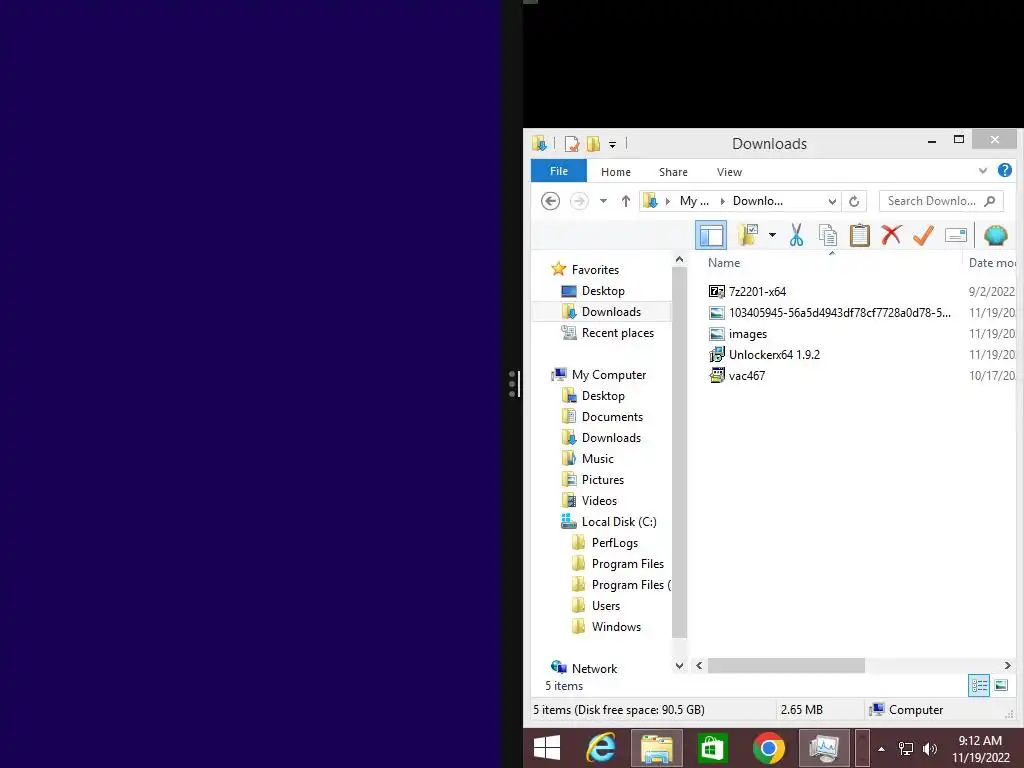1024x768 pixels.
Task: Click the horizontal scrollbar right arrow
Action: click(1008, 665)
